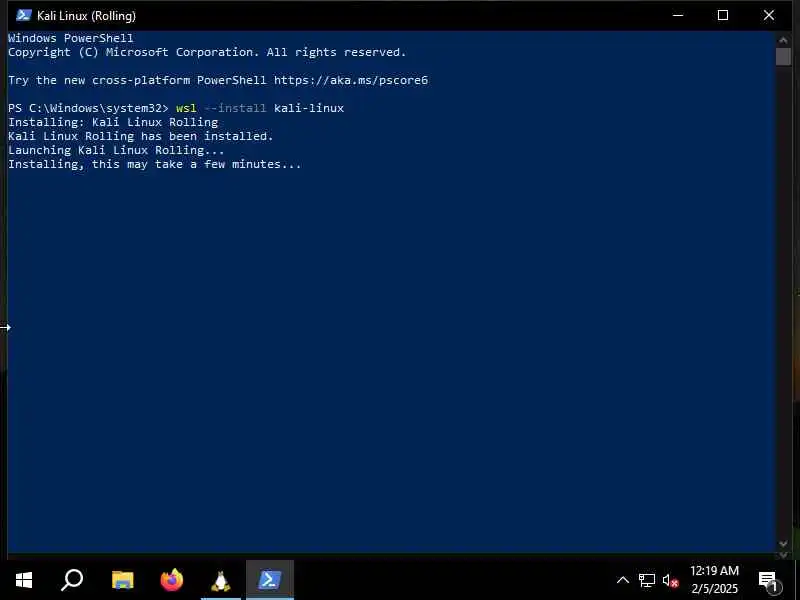Click the 'Kali Linux (Rolling)' window title
The width and height of the screenshot is (800, 600).
86,16
